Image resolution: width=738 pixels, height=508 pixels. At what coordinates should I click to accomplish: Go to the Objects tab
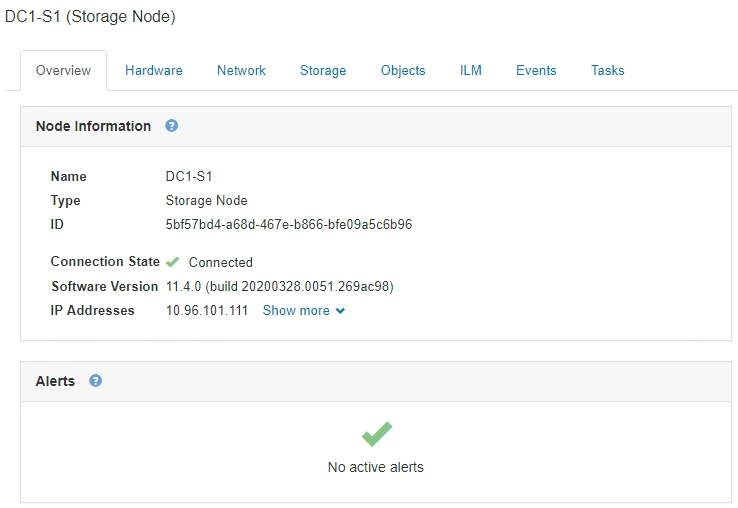pos(403,71)
